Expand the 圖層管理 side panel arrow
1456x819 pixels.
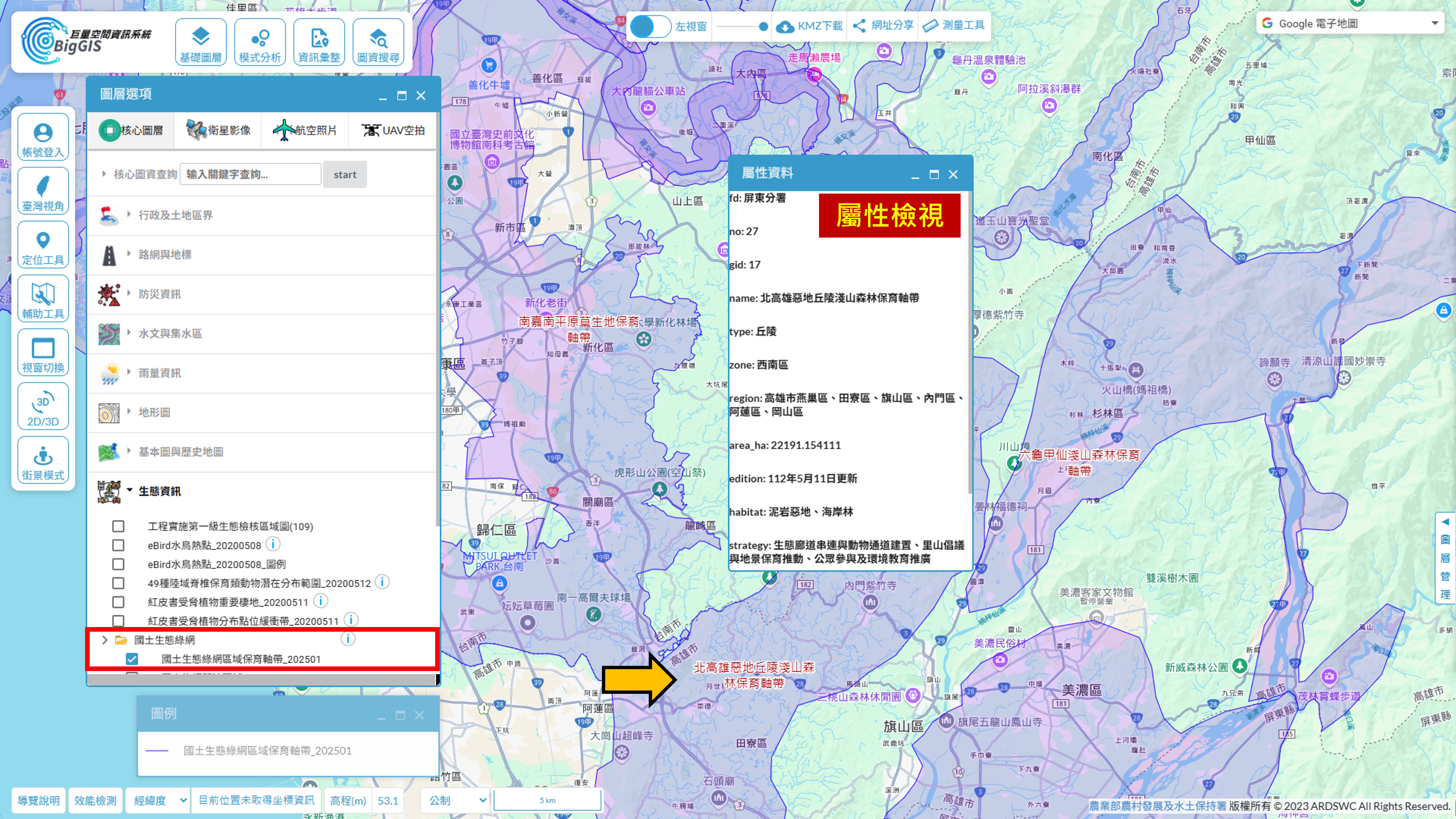[x=1445, y=522]
